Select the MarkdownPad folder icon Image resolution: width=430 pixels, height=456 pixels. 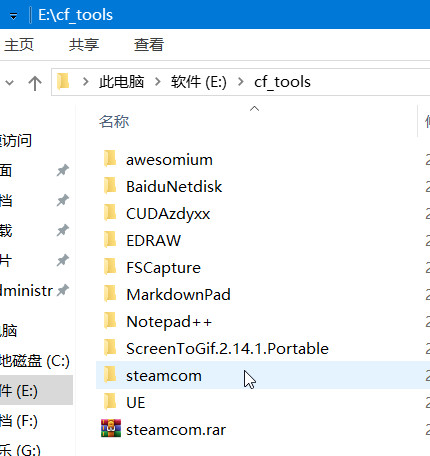click(110, 294)
